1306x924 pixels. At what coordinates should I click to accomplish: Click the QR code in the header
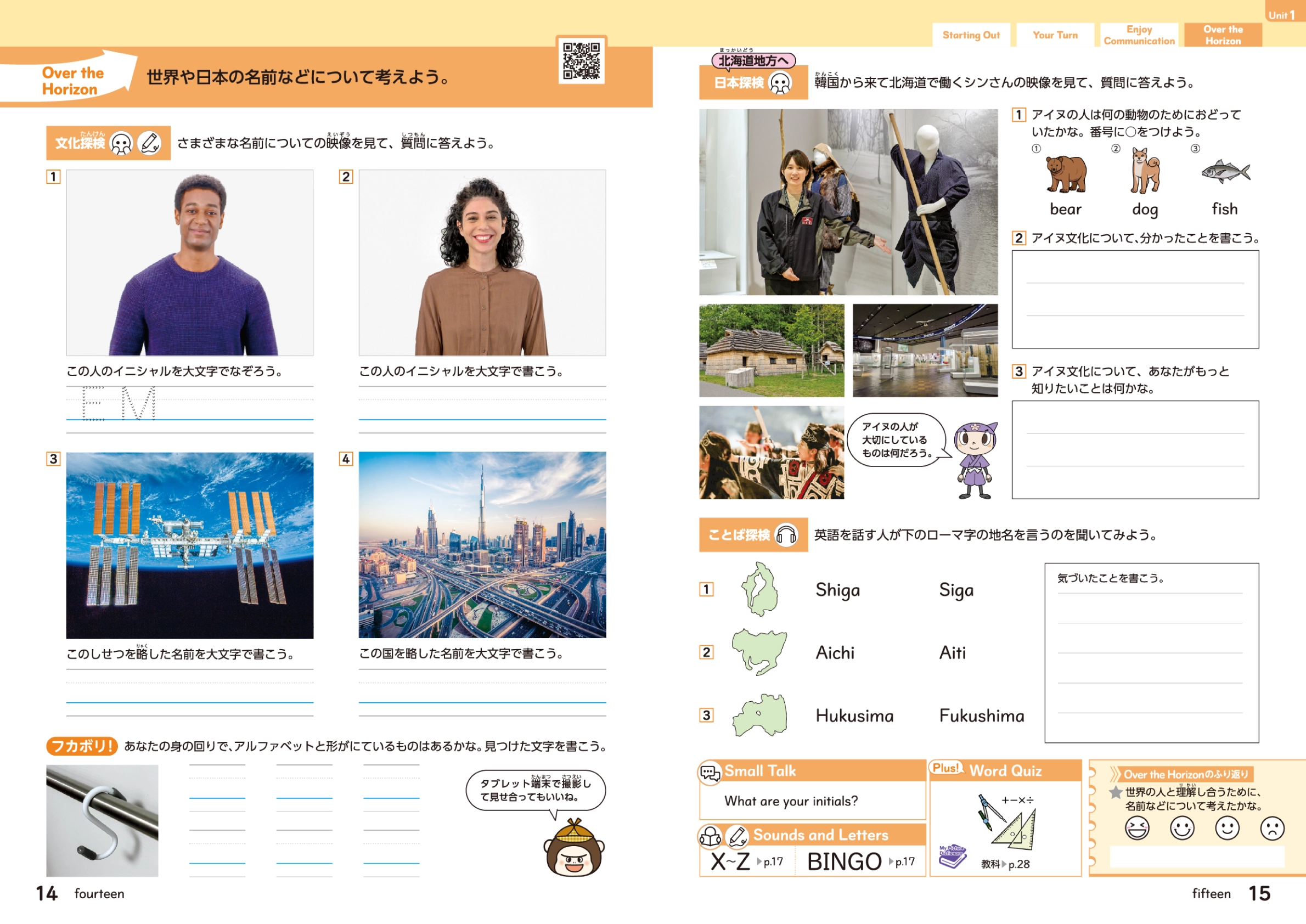pos(581,60)
